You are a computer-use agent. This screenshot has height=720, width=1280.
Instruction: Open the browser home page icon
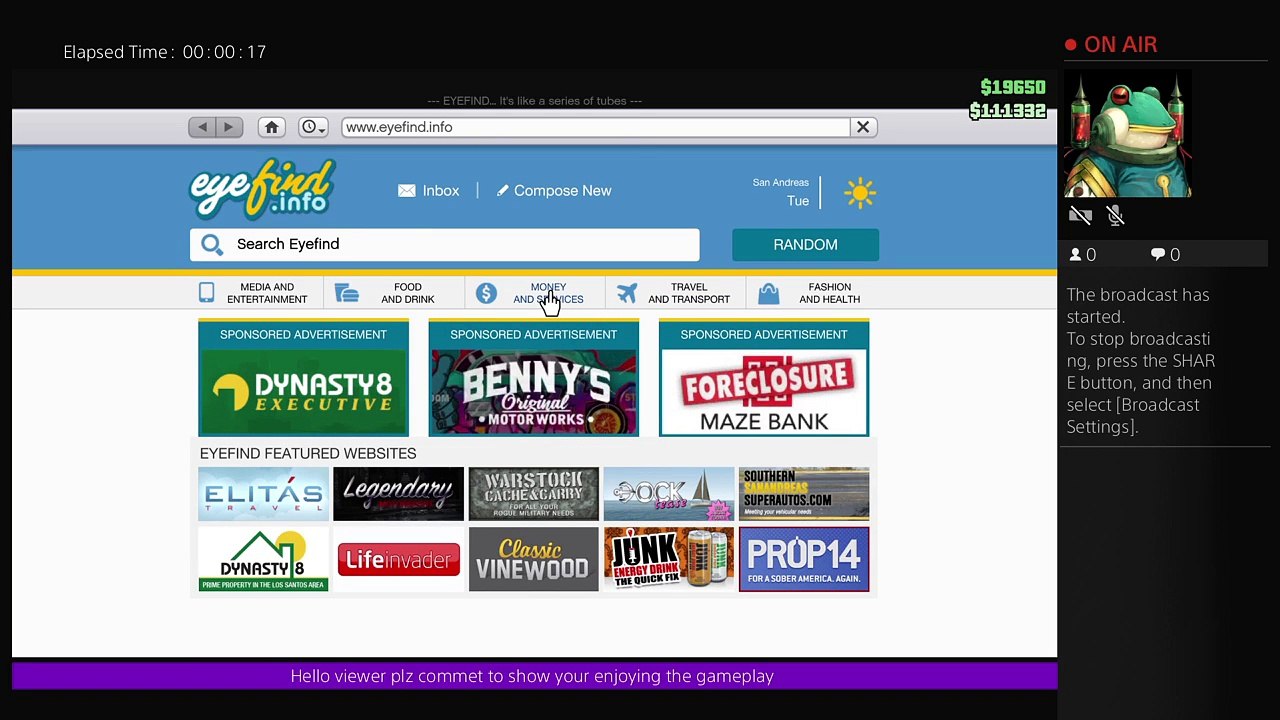pyautogui.click(x=271, y=127)
